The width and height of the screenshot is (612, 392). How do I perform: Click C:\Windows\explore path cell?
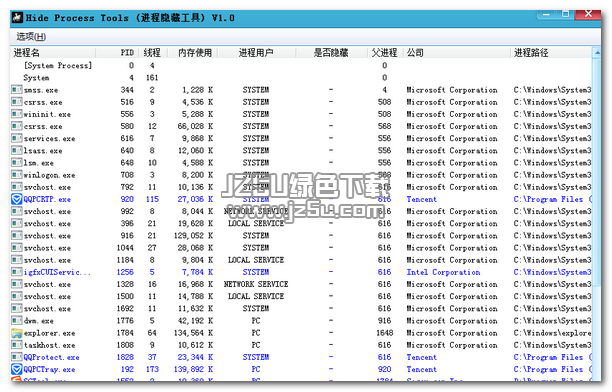(552, 333)
